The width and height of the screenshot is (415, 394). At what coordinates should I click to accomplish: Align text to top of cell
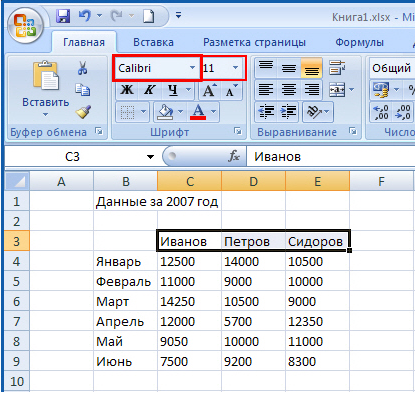click(x=266, y=68)
